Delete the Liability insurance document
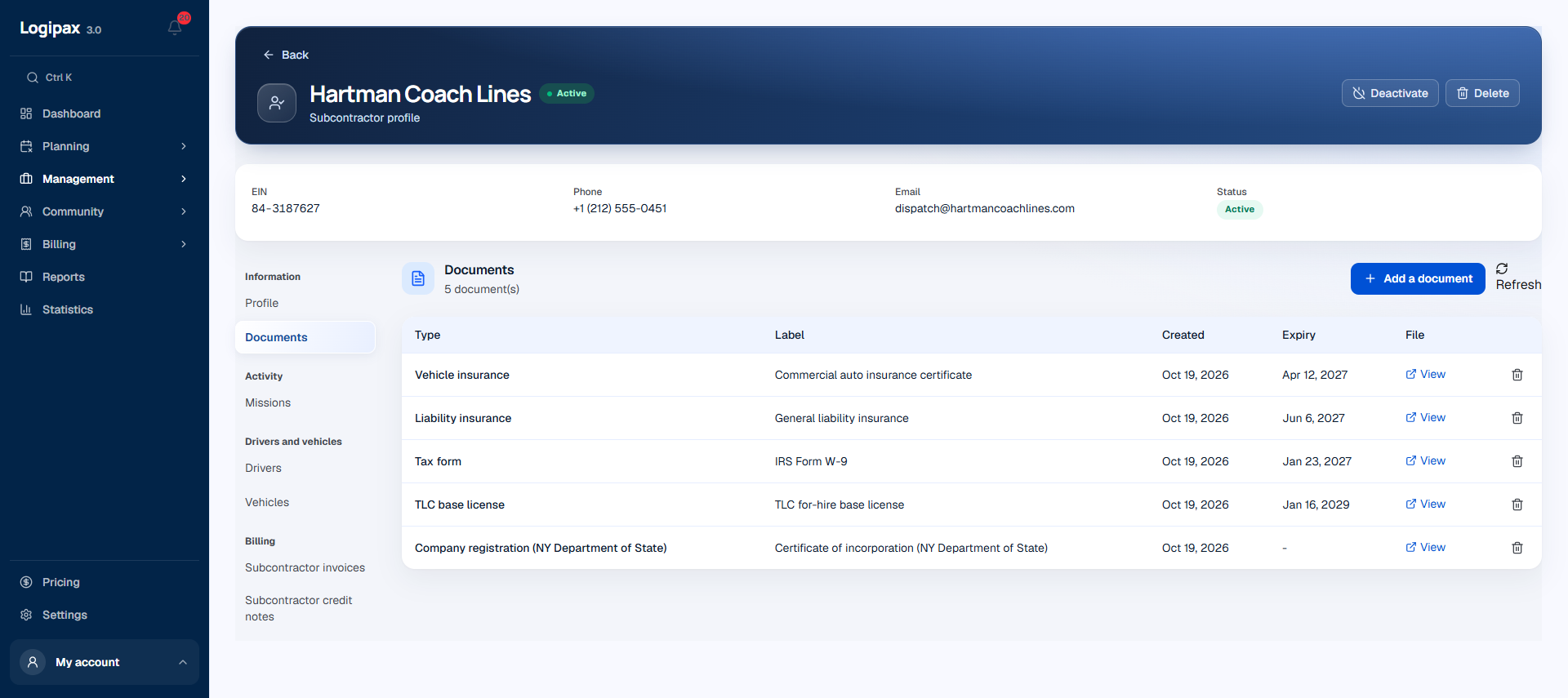 [1517, 418]
